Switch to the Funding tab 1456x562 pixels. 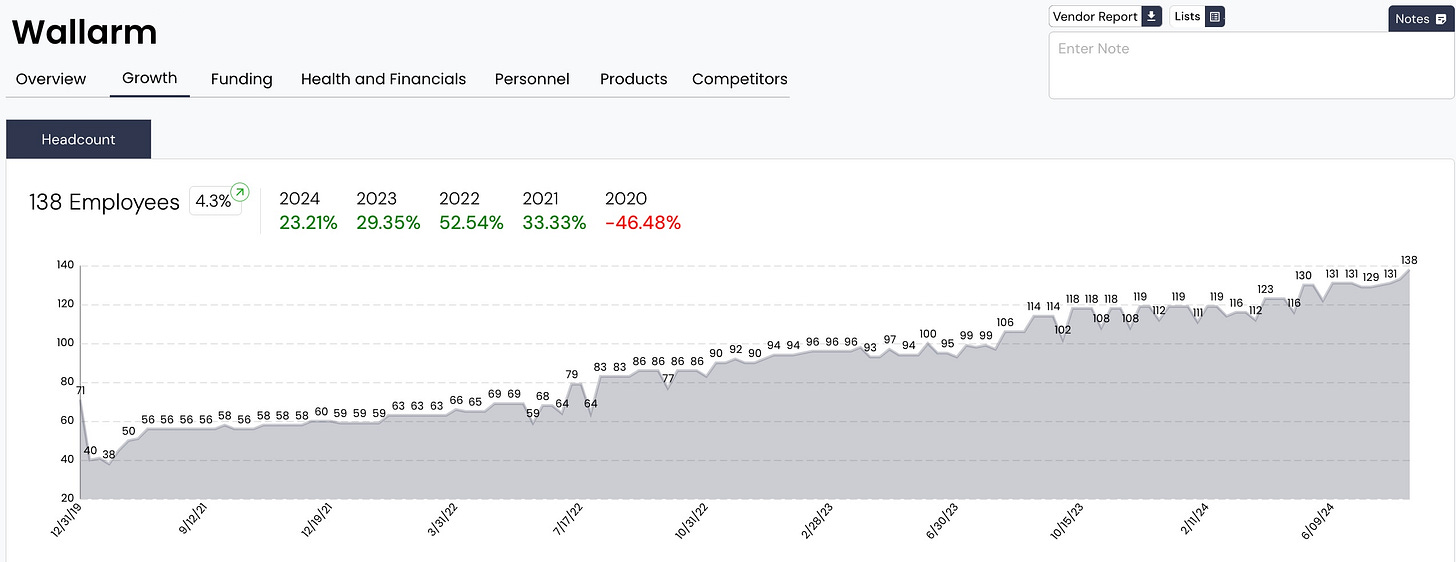tap(242, 79)
